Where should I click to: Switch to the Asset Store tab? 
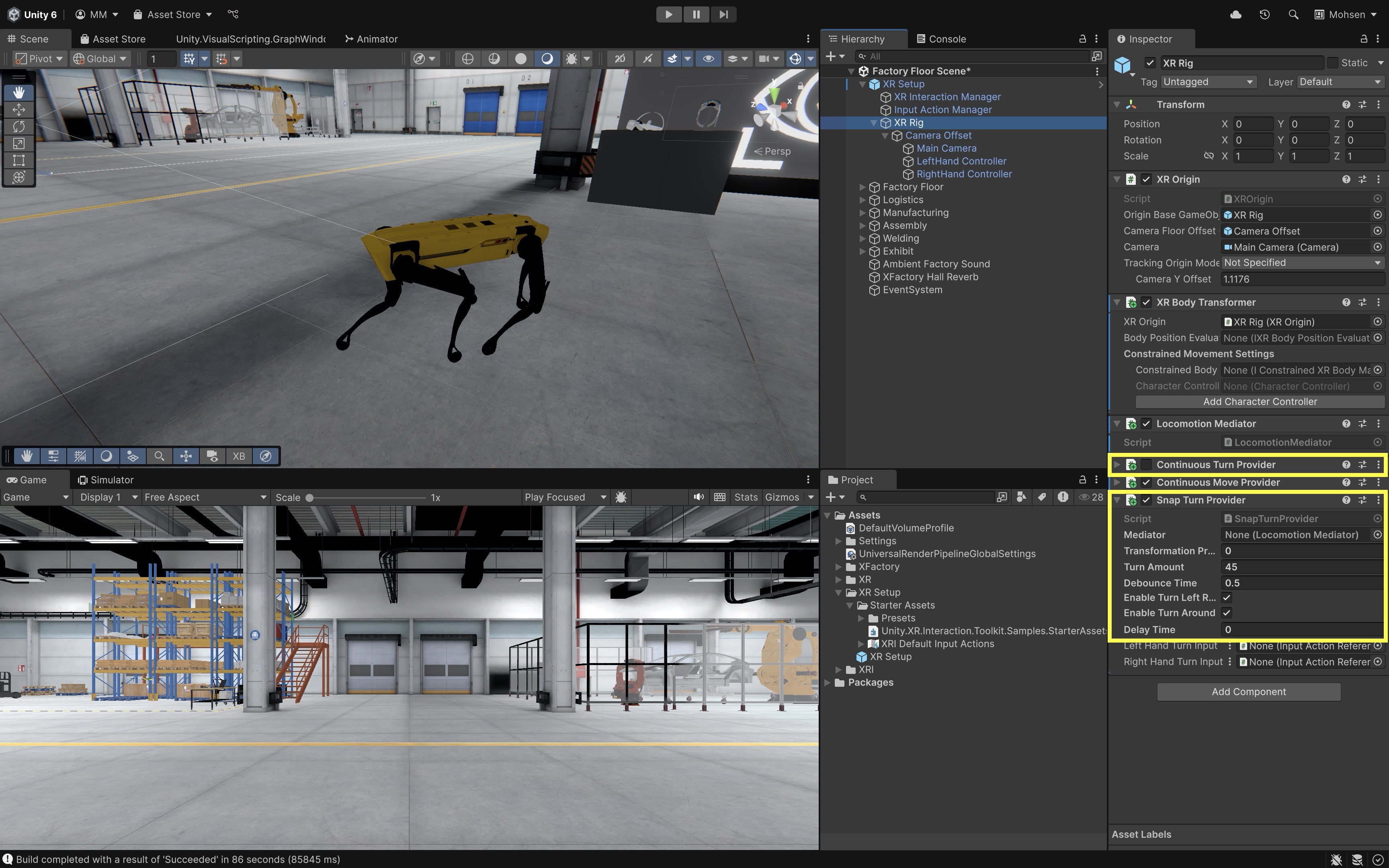click(x=113, y=39)
